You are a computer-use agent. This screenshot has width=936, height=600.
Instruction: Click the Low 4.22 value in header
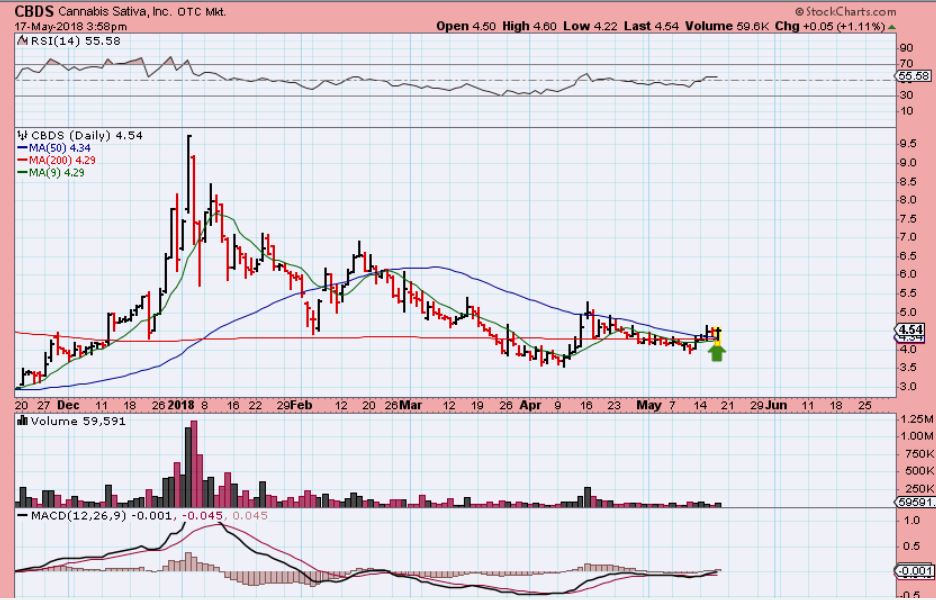[590, 26]
